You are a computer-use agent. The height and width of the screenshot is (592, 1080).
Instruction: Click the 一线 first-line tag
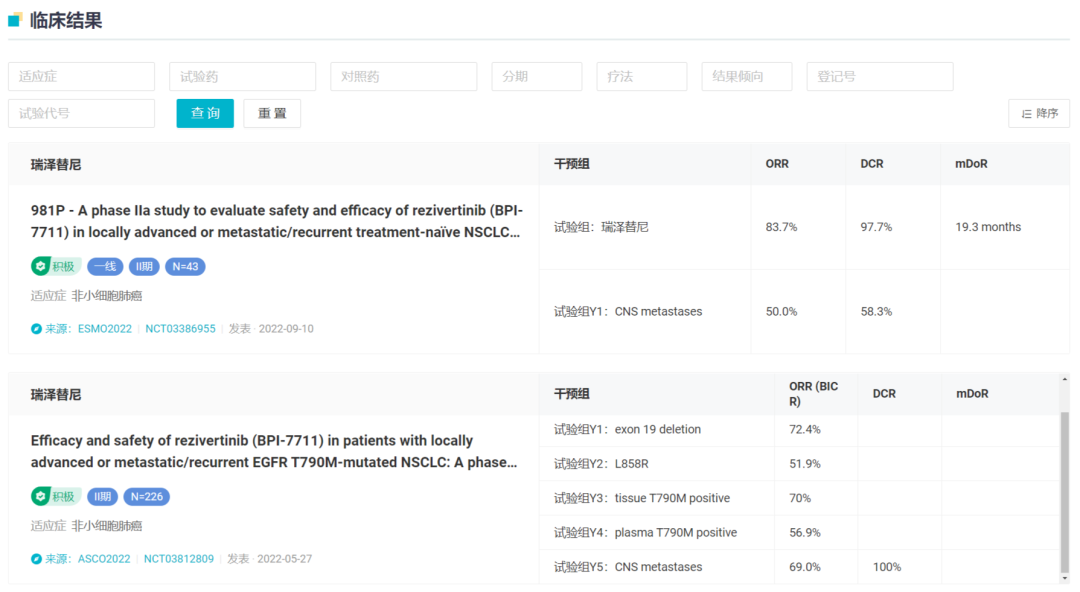point(105,267)
